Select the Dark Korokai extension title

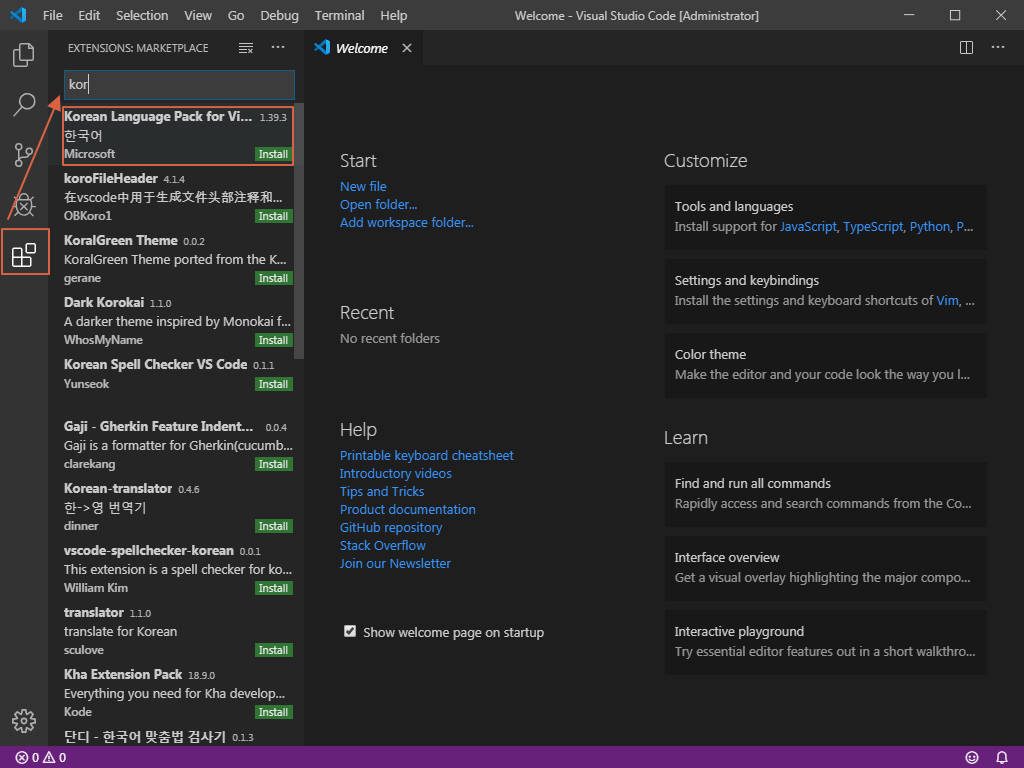point(104,302)
